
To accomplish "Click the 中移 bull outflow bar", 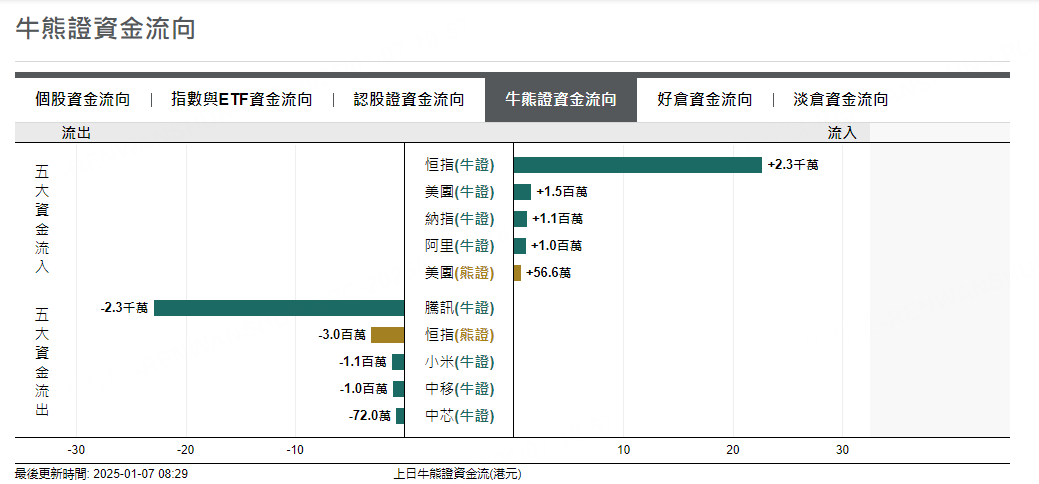I will click(399, 389).
